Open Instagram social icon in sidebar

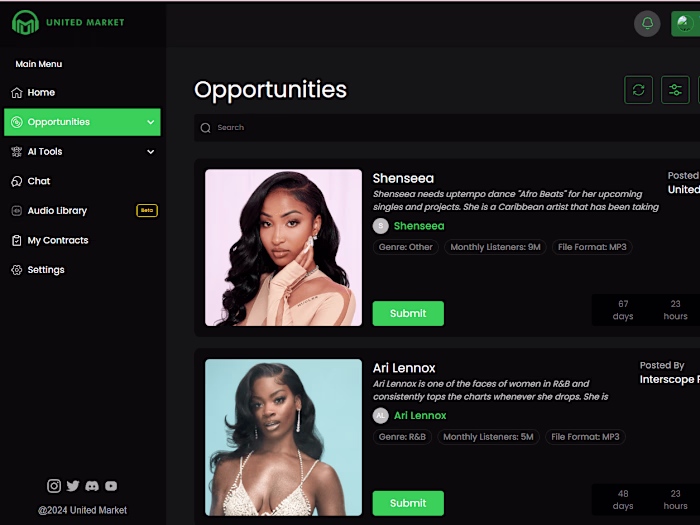point(54,486)
